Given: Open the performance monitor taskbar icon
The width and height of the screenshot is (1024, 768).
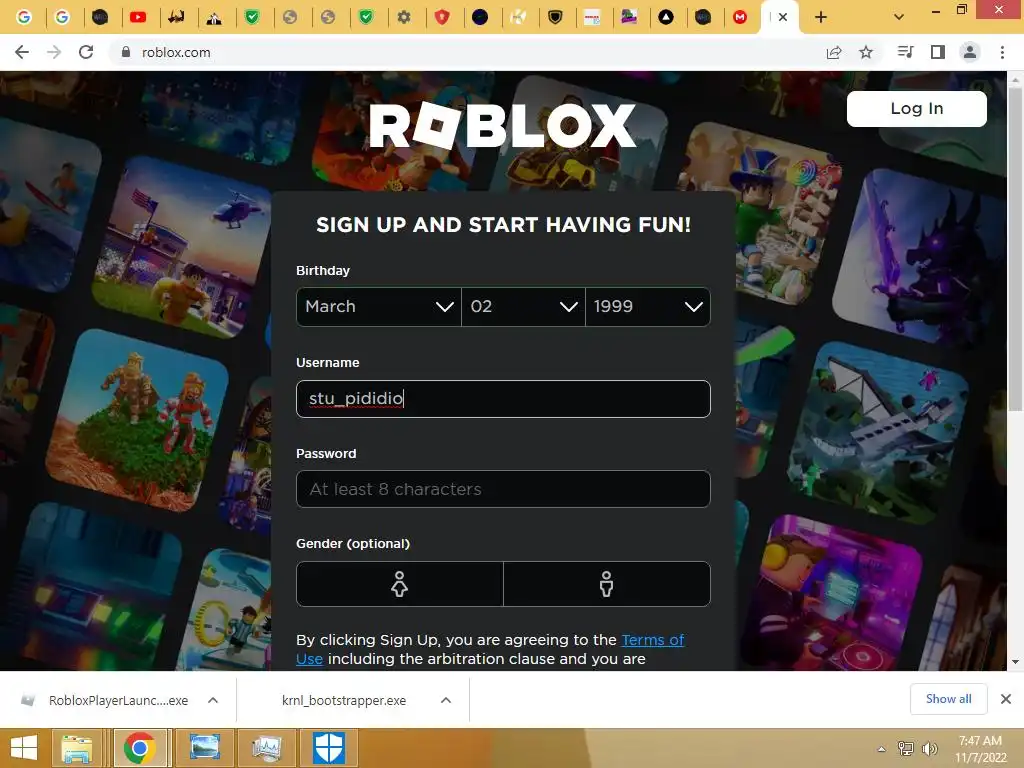Looking at the screenshot, I should pos(266,748).
